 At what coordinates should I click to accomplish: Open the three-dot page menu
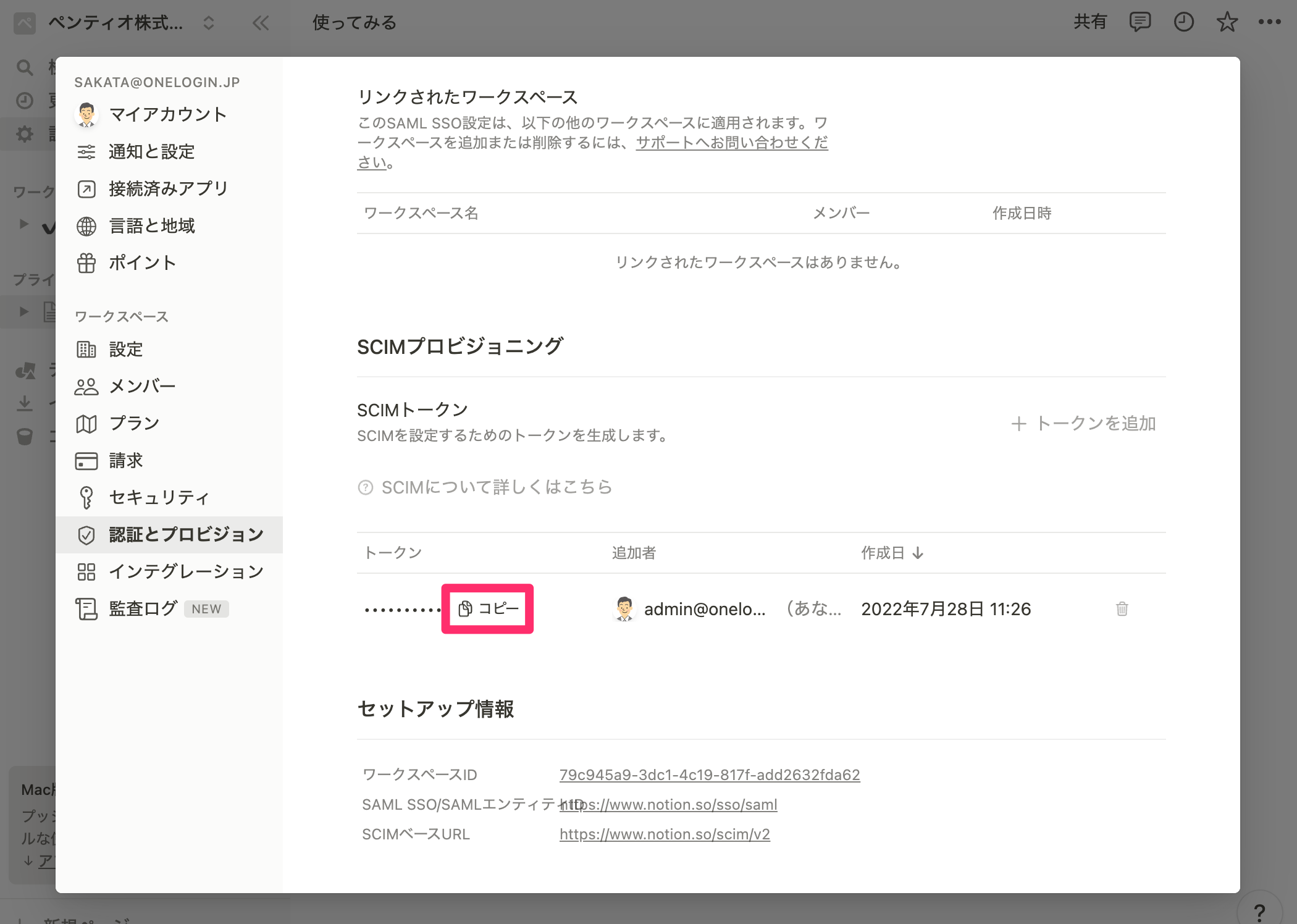(1270, 22)
